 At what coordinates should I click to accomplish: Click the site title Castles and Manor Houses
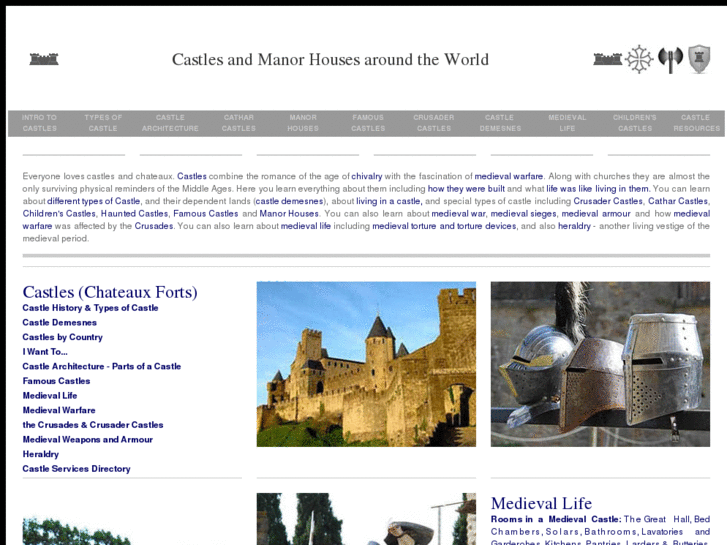point(330,59)
